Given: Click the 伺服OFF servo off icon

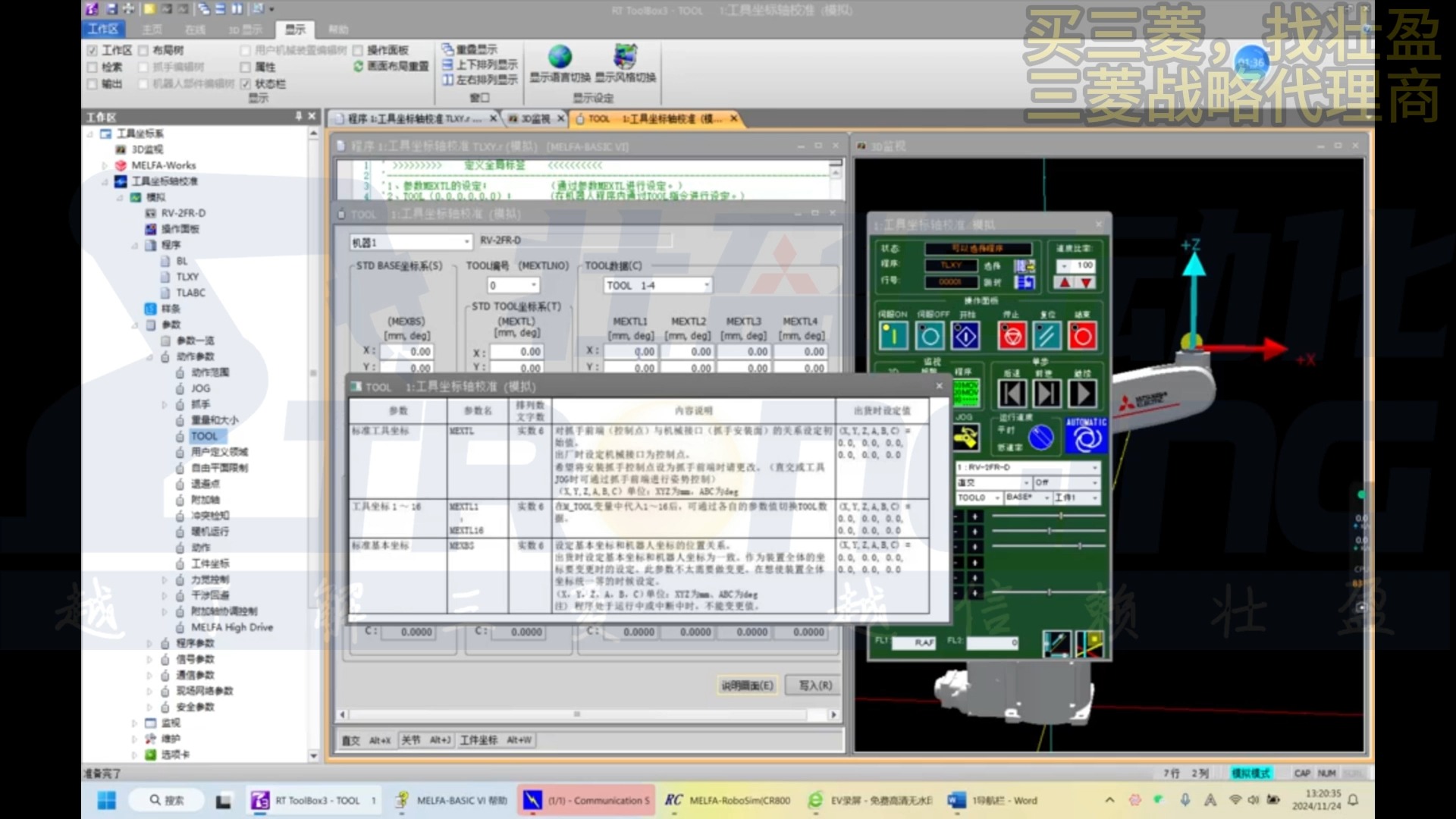Looking at the screenshot, I should (930, 335).
